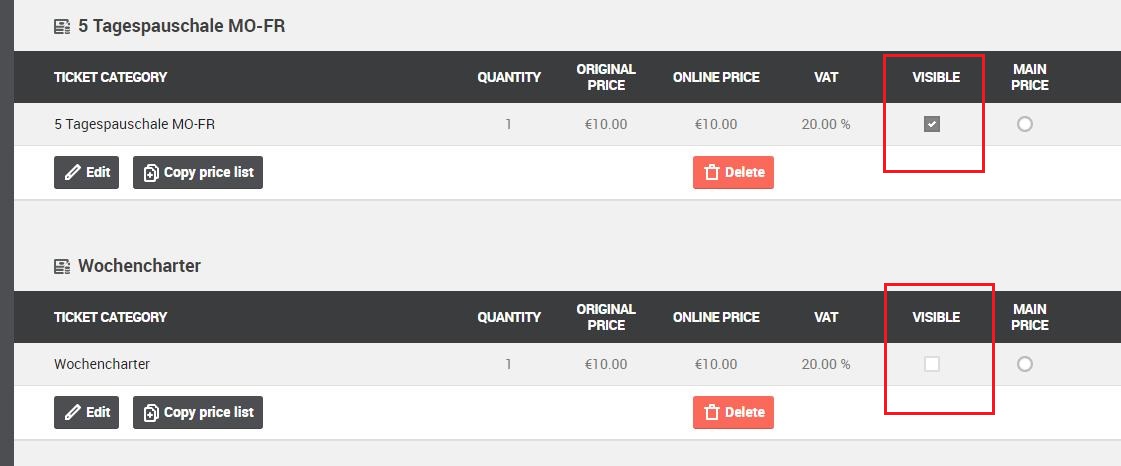This screenshot has height=466, width=1121.
Task: Click the Wochencharter ticket category name
Action: point(102,364)
